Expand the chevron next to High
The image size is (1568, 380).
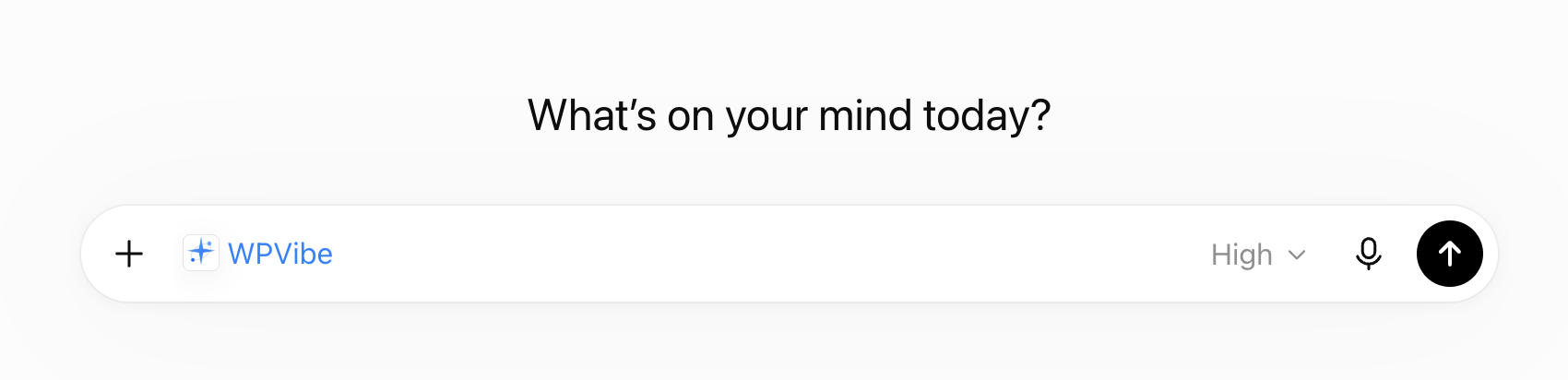[1297, 255]
